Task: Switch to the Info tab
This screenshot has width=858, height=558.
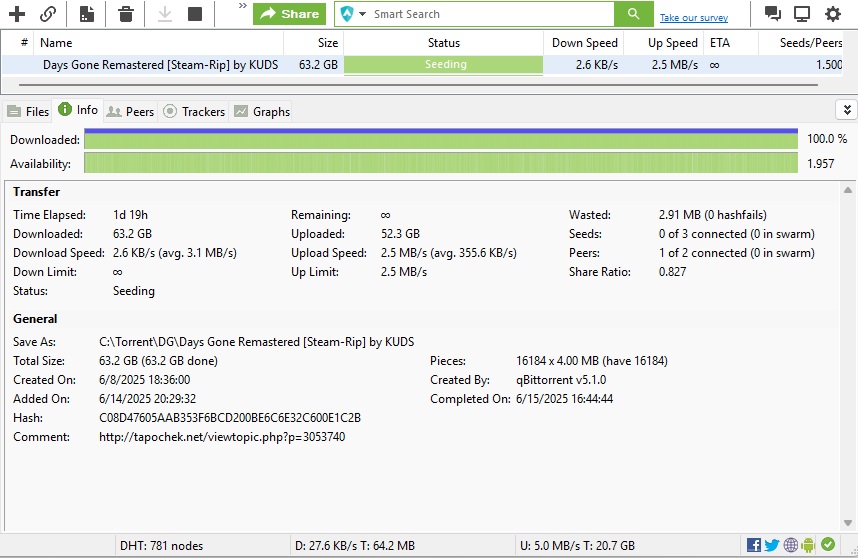Action: [x=78, y=110]
